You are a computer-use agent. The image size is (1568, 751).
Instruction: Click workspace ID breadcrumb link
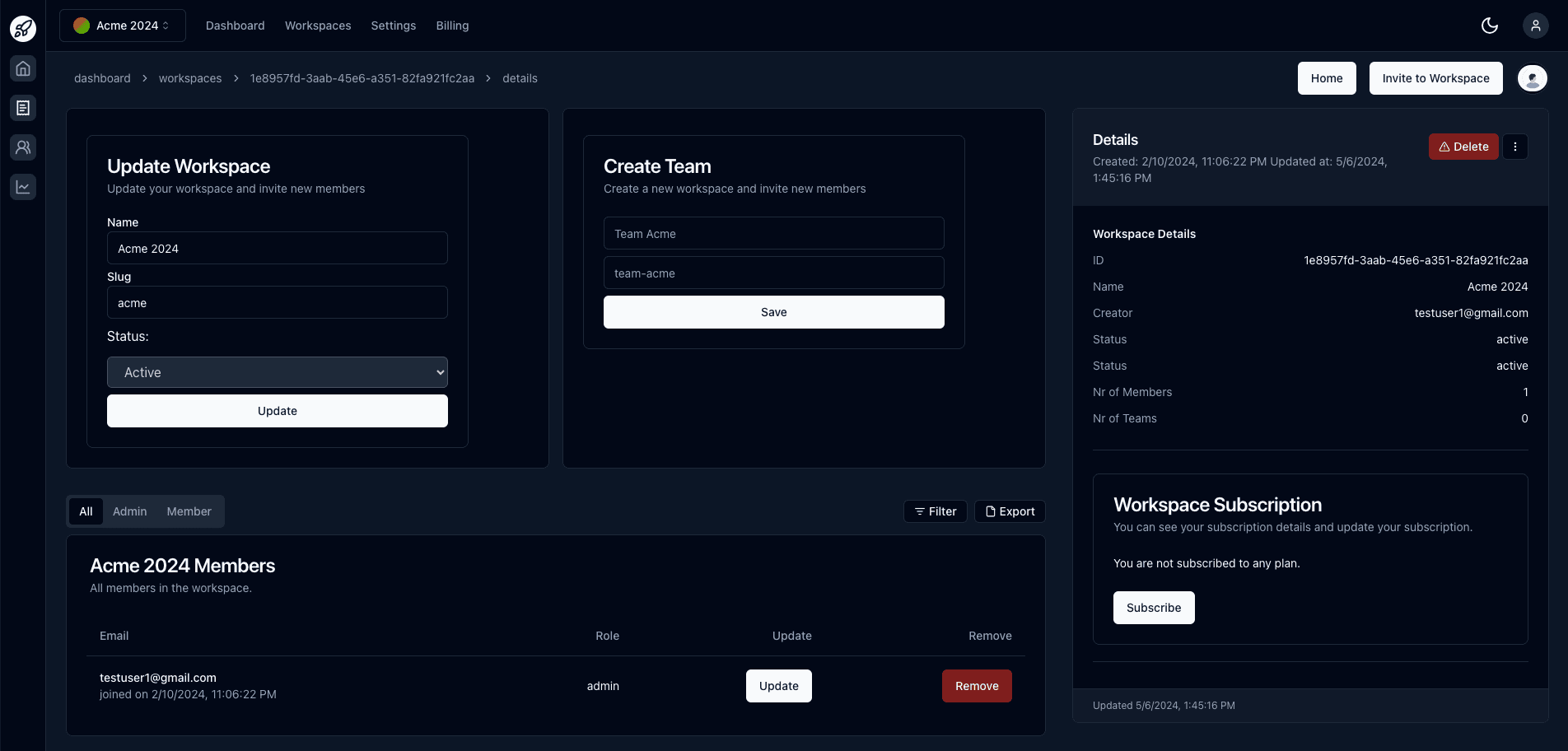coord(362,78)
